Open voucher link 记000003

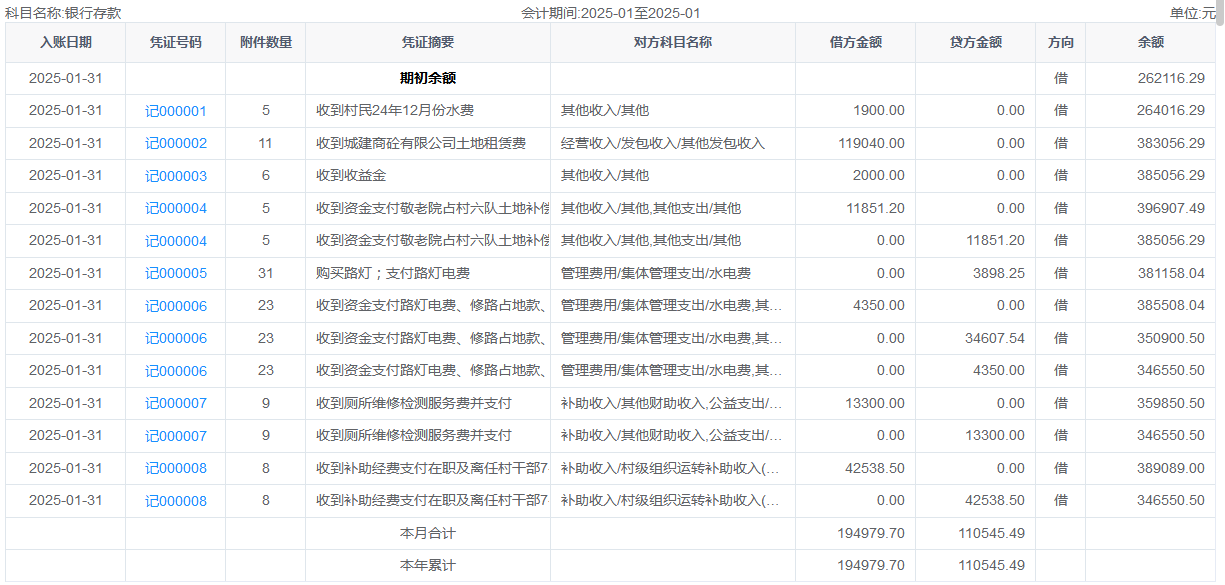pyautogui.click(x=176, y=176)
